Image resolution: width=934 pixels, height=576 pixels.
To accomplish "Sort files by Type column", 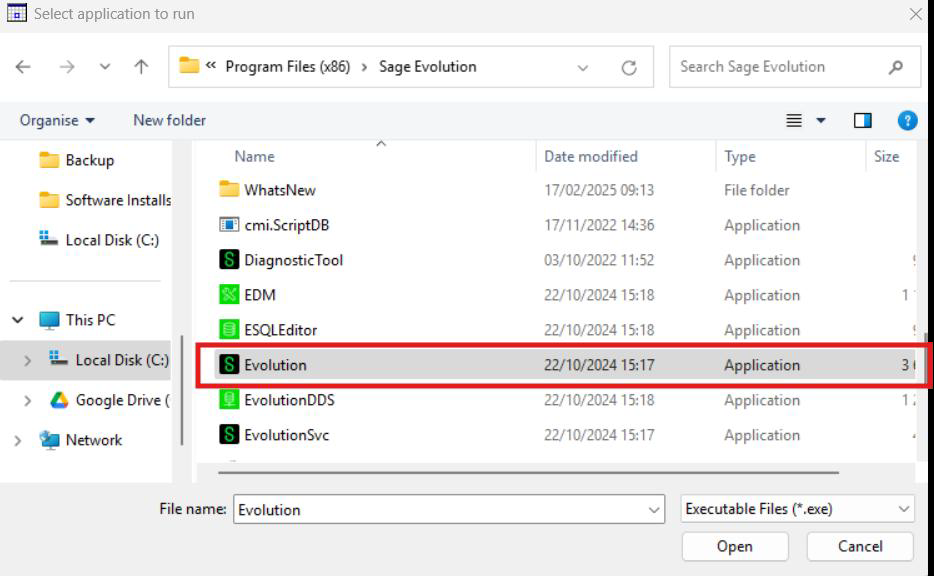I will tap(740, 156).
